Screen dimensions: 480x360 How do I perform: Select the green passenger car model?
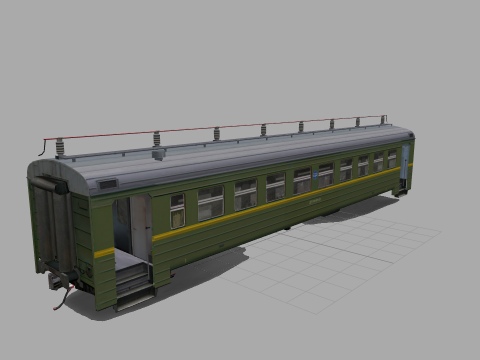click(220, 213)
